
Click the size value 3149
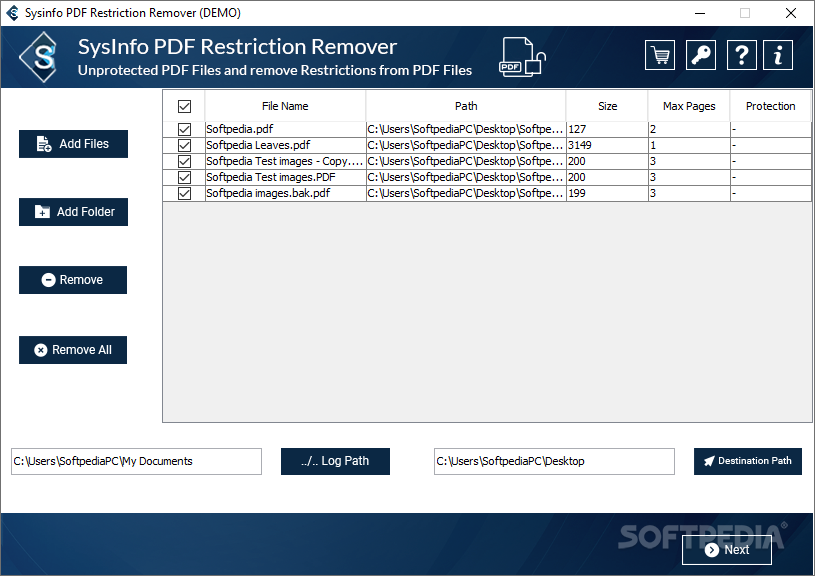(x=580, y=146)
